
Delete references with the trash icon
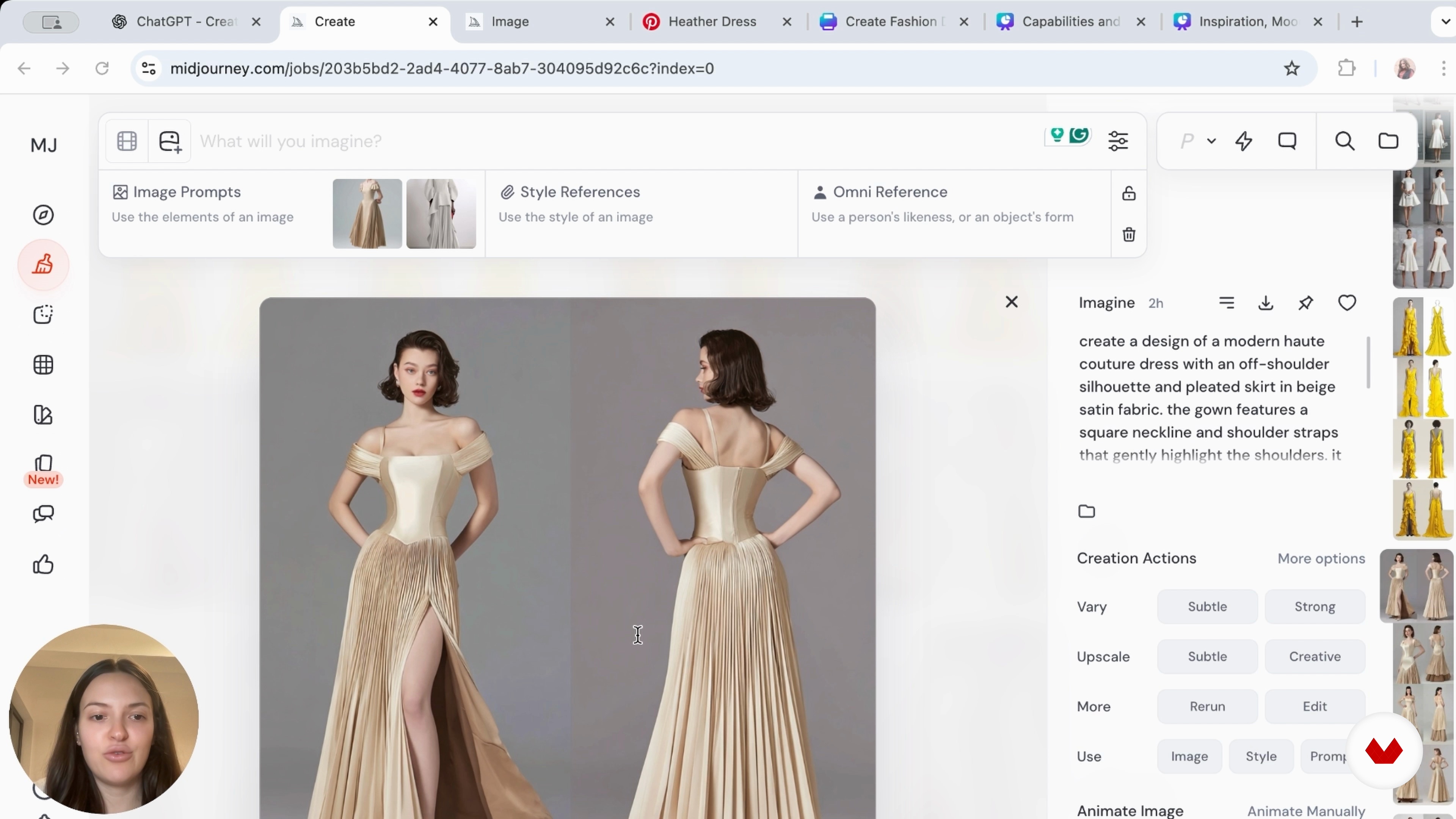1129,235
